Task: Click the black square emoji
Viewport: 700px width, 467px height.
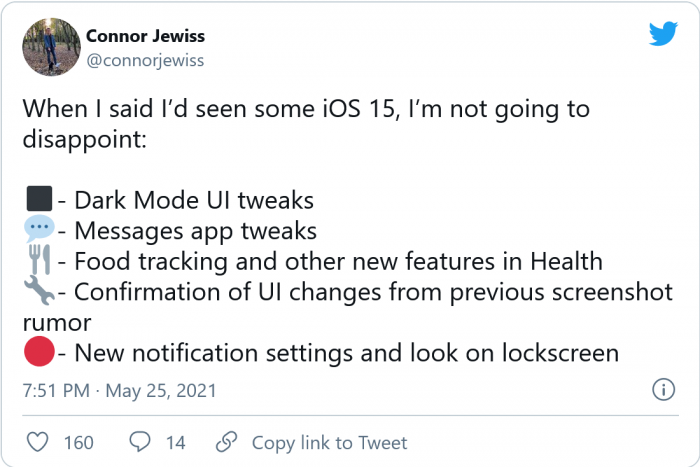Action: [38, 200]
